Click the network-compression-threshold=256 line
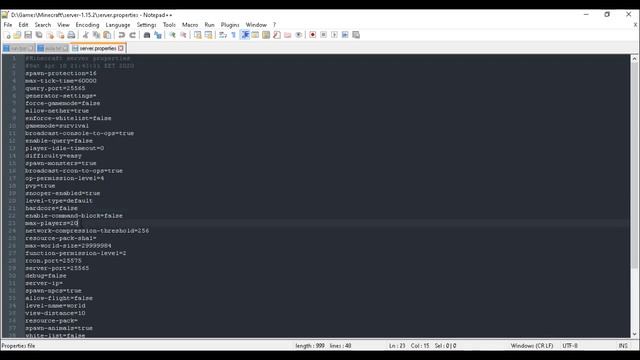 tap(87, 231)
